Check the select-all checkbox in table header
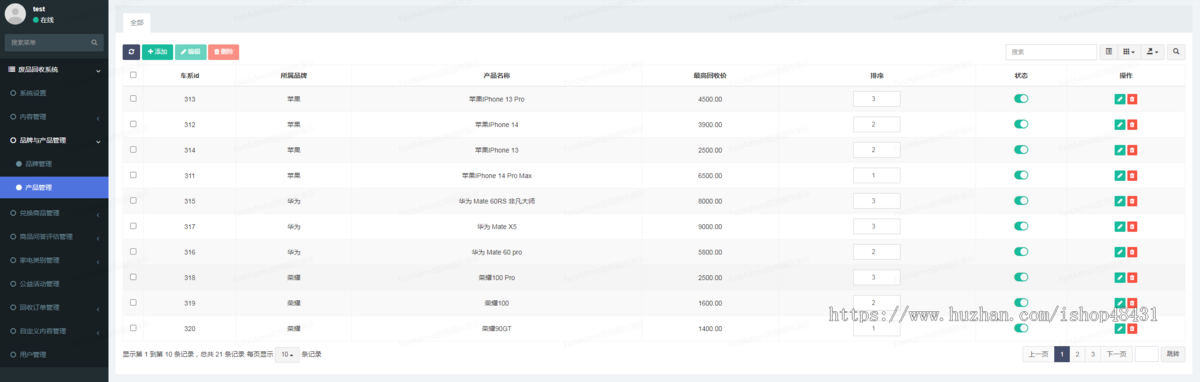Viewport: 1200px width, 382px height. pyautogui.click(x=133, y=75)
